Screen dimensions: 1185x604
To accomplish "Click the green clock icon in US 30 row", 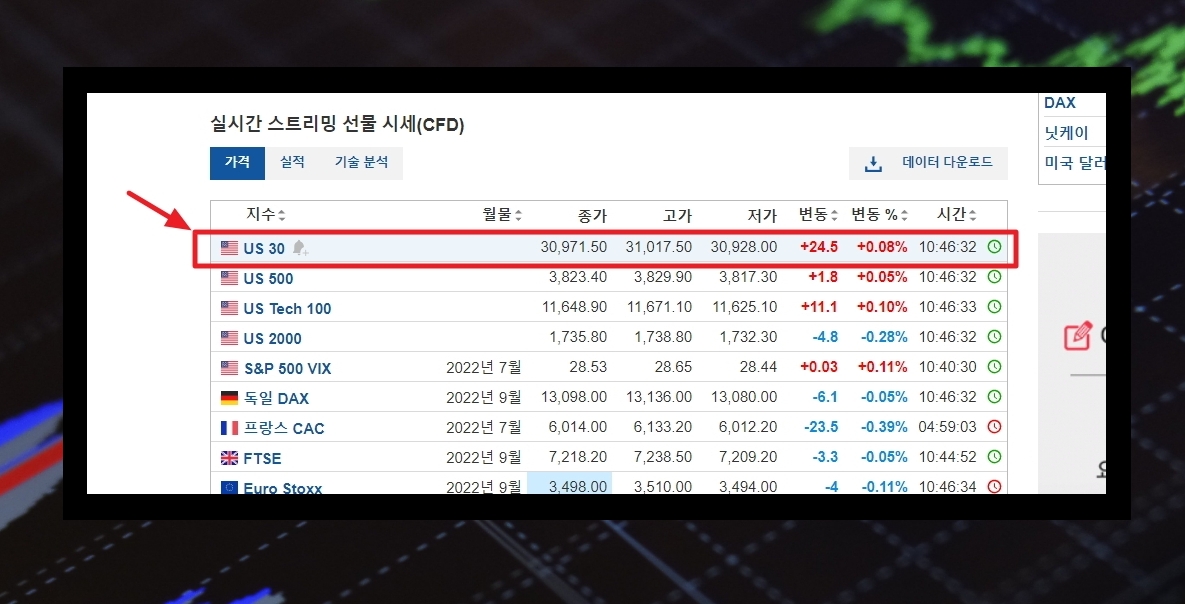I will [995, 246].
